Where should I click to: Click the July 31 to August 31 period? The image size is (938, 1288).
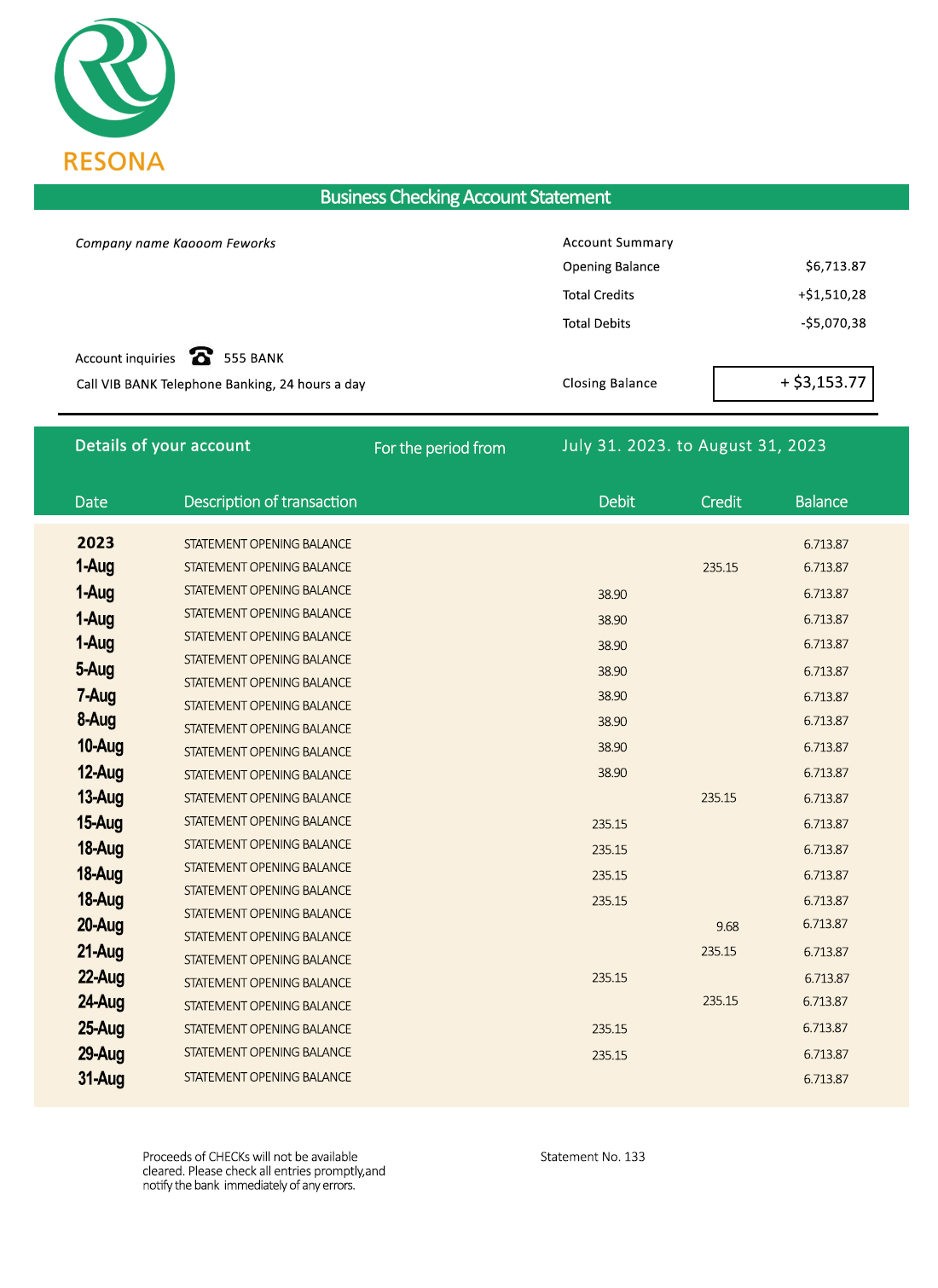[x=693, y=445]
